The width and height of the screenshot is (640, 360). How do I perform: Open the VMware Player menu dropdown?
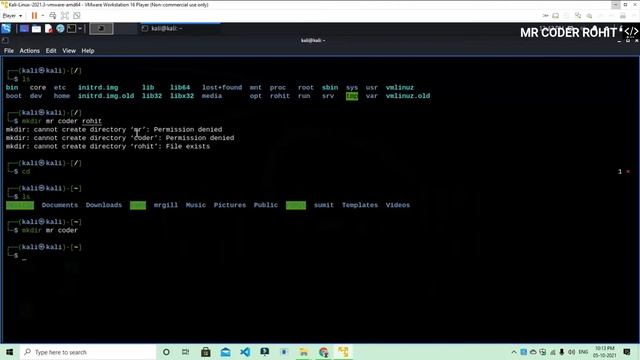pos(12,16)
